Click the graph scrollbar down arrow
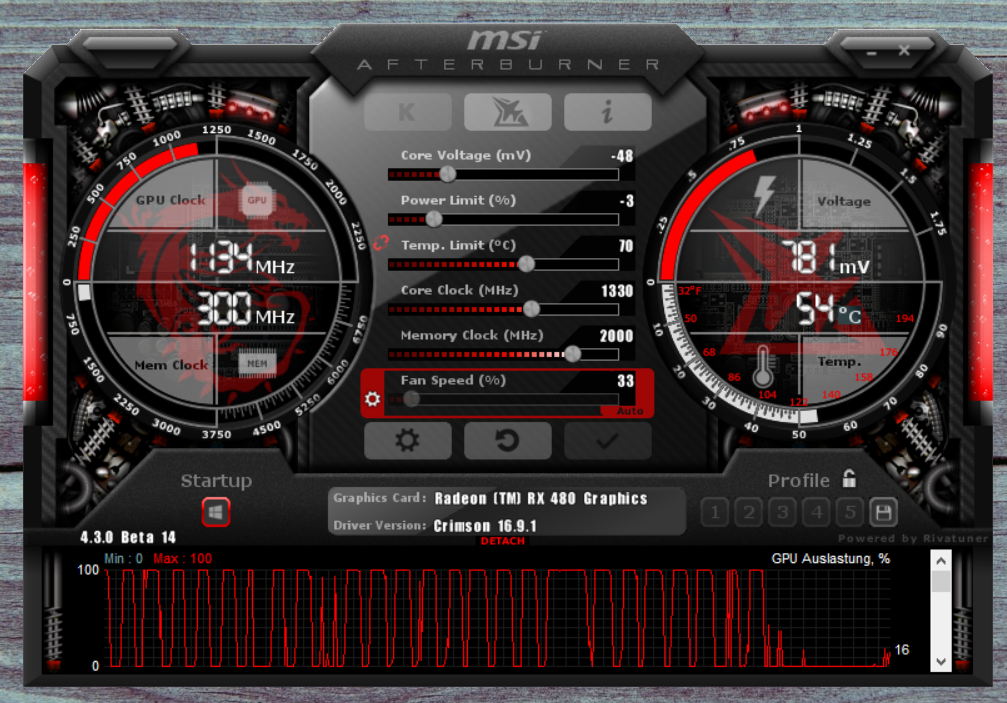This screenshot has width=1007, height=703. click(941, 661)
